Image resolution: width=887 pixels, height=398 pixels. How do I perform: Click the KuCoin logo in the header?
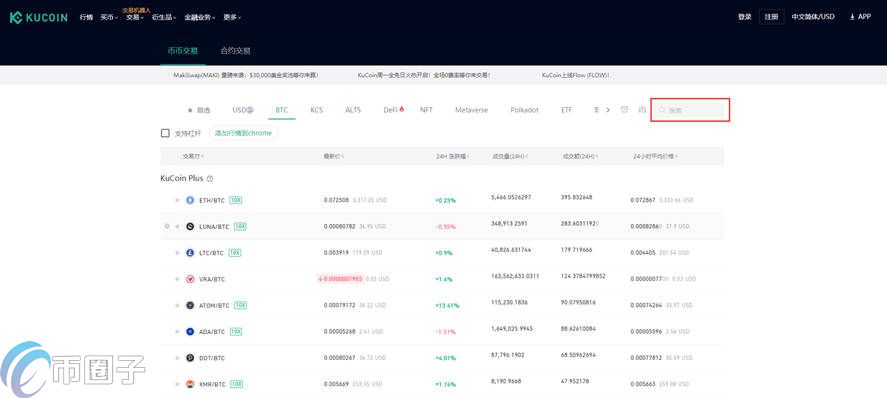(x=38, y=18)
